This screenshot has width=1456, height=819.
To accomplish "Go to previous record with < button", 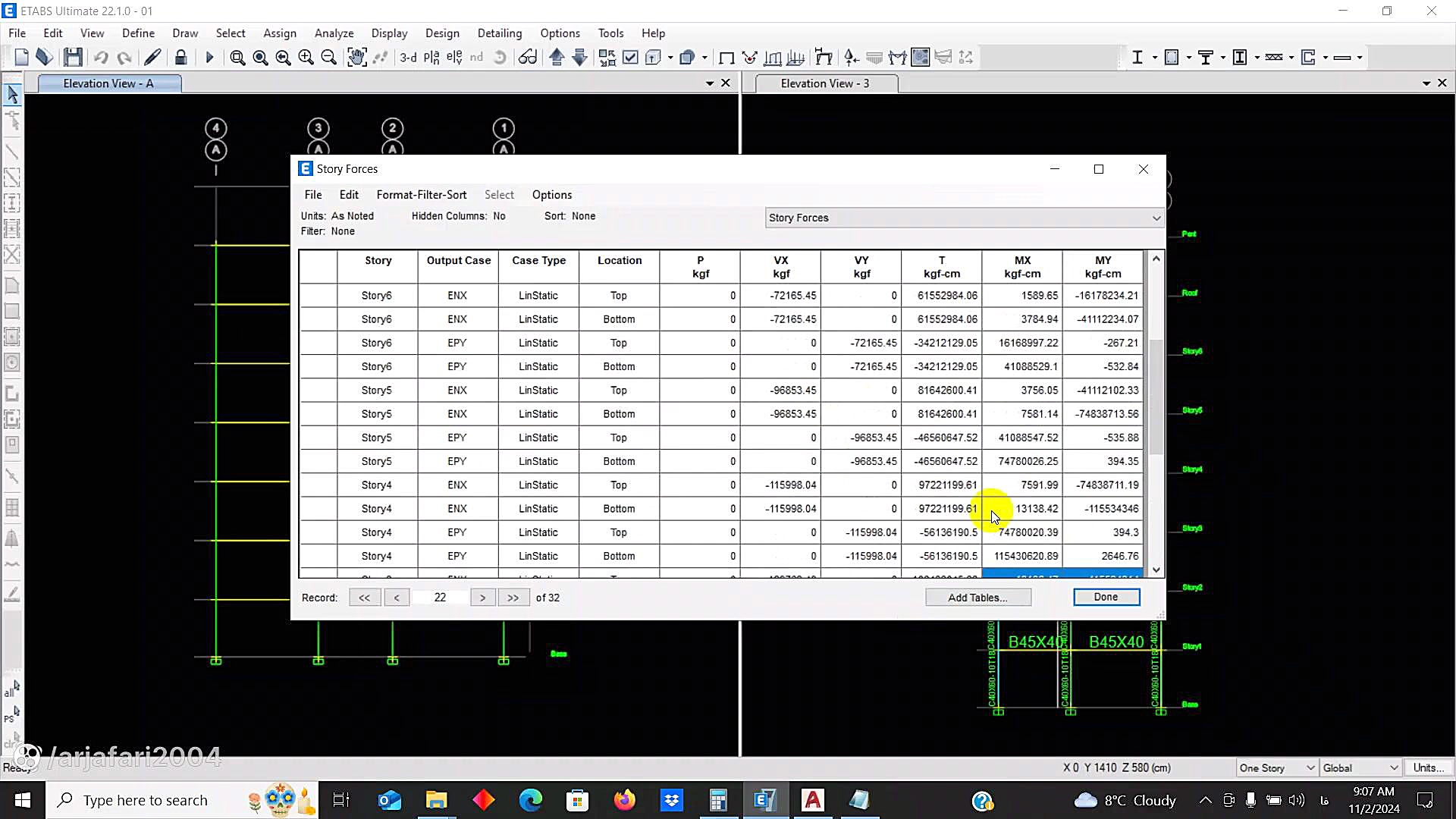I will coord(397,598).
